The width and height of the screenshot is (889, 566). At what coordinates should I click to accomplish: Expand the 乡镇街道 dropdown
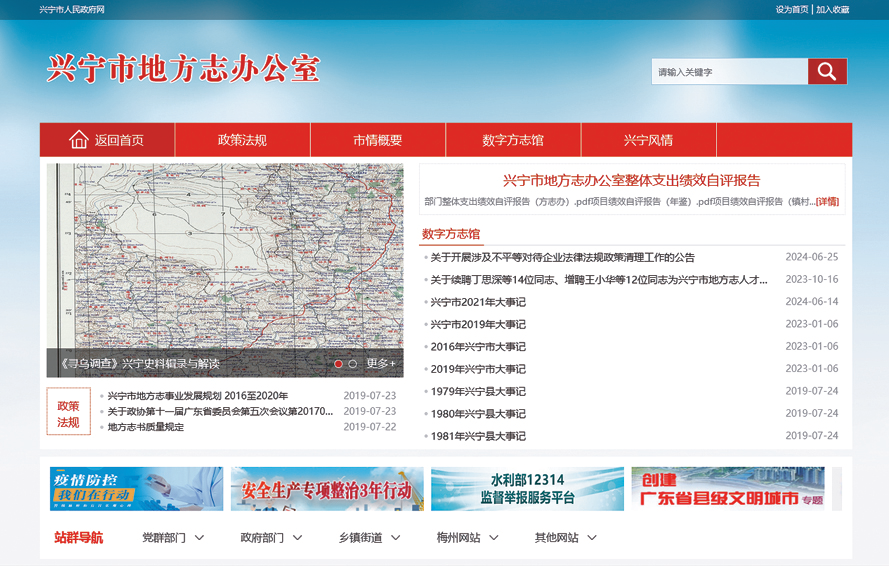370,538
